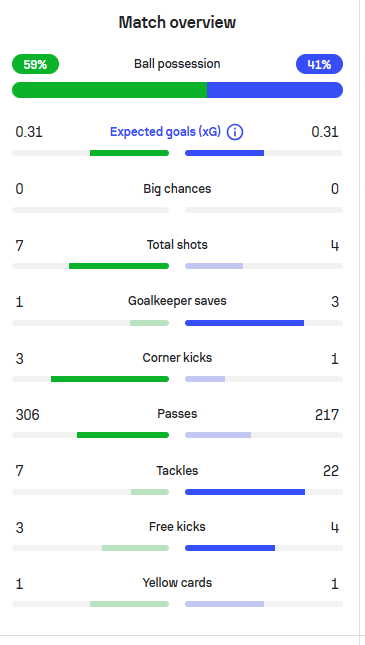Click the green Total shots bar
This screenshot has width=365, height=645.
(119, 266)
